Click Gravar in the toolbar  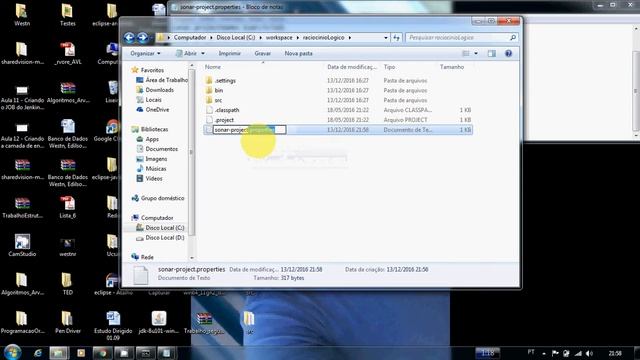click(x=262, y=53)
